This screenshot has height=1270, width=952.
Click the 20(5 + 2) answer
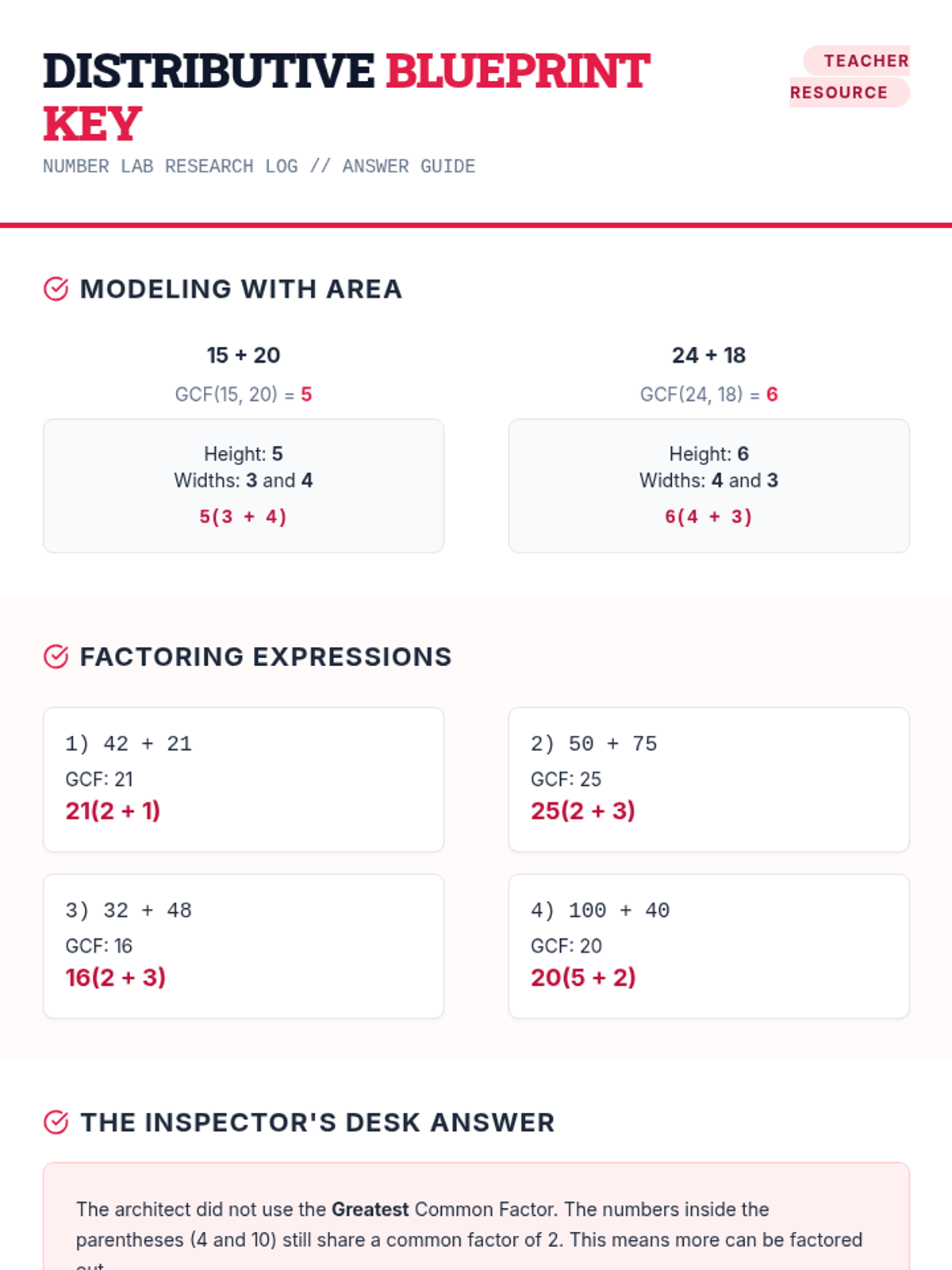583,977
